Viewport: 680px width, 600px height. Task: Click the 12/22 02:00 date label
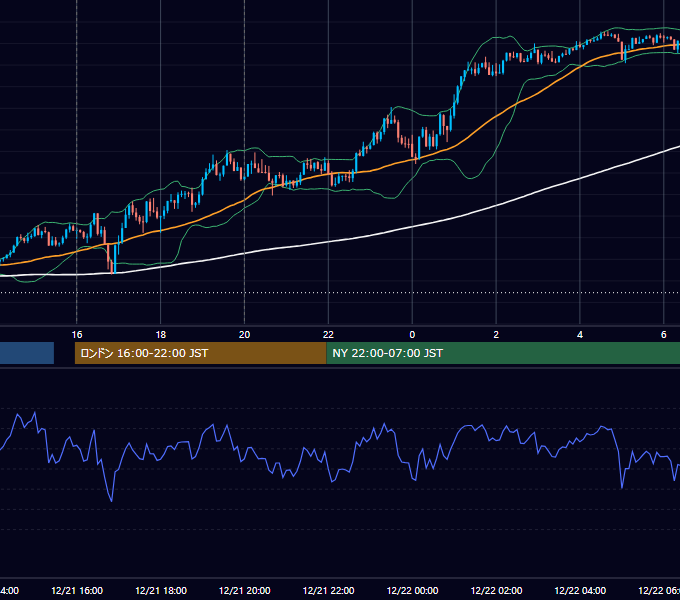[x=497, y=590]
